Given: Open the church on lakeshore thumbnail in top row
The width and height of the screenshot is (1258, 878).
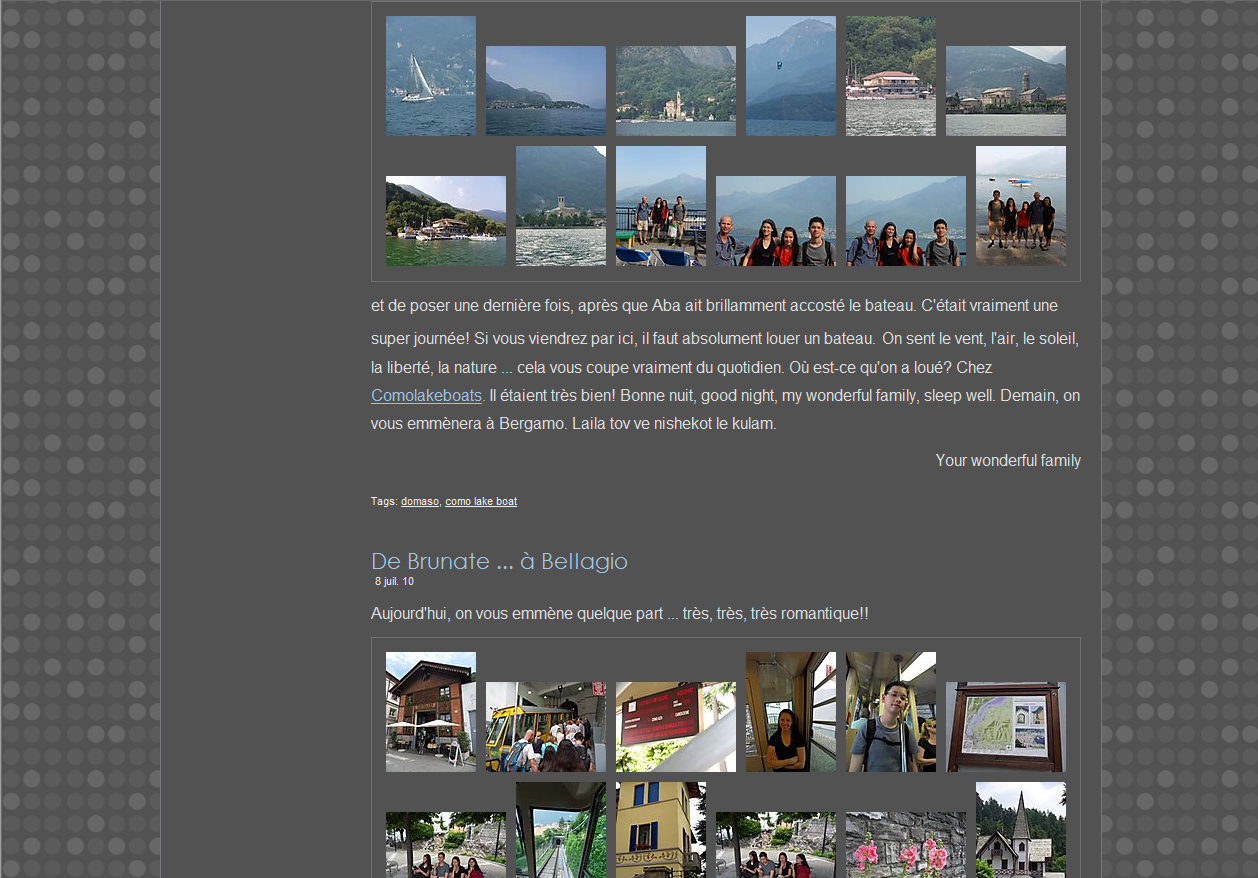Looking at the screenshot, I should (676, 91).
